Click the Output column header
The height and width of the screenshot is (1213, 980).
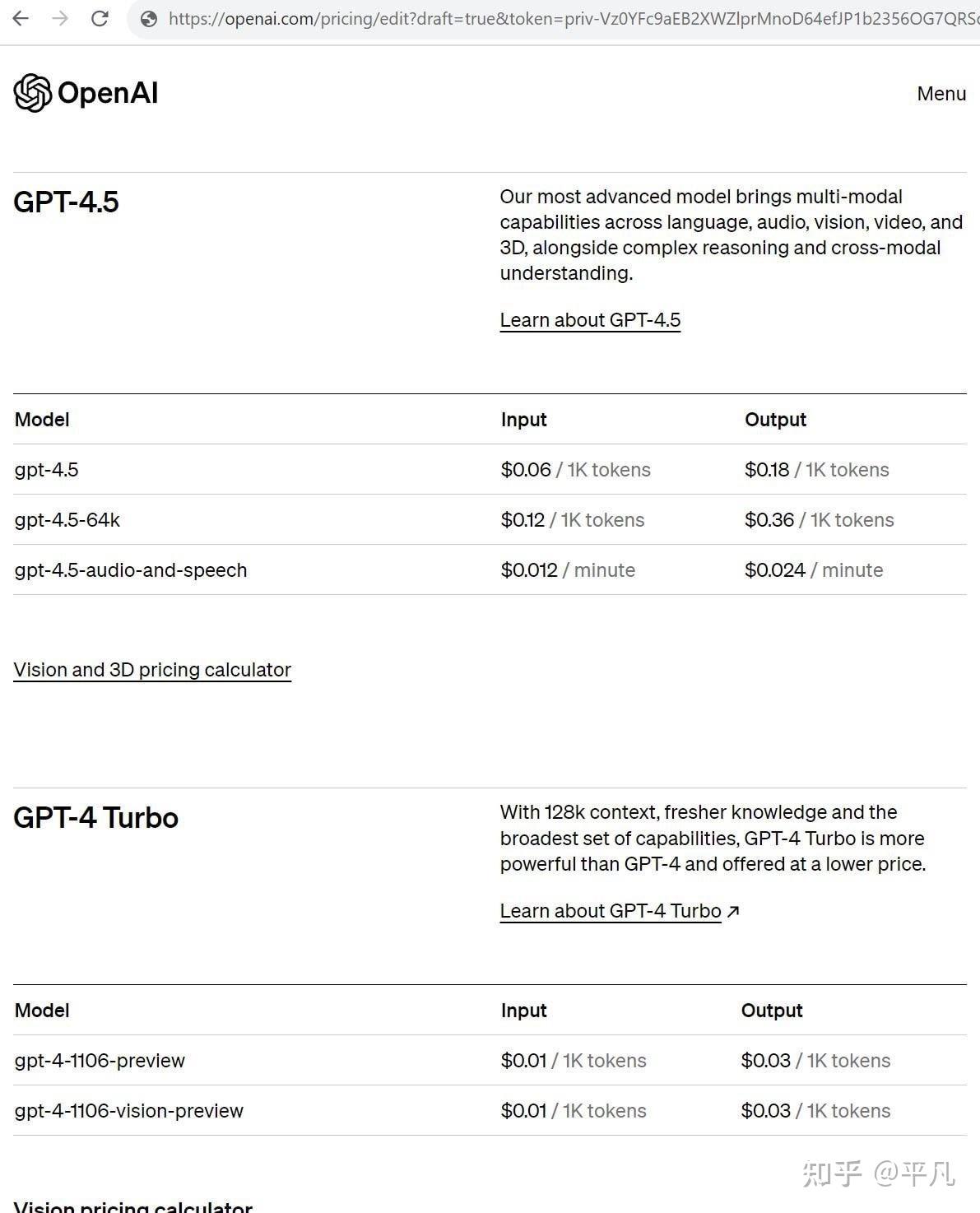pyautogui.click(x=774, y=420)
